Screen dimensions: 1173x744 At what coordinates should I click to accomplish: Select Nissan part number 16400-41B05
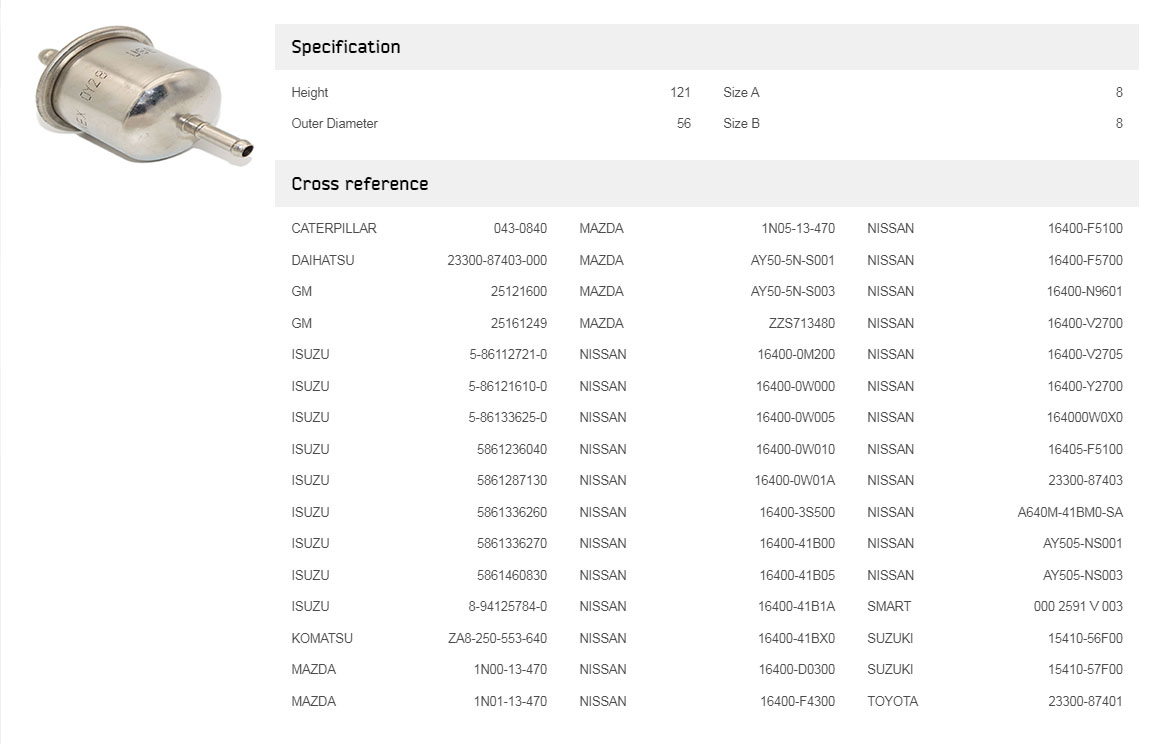coord(797,576)
